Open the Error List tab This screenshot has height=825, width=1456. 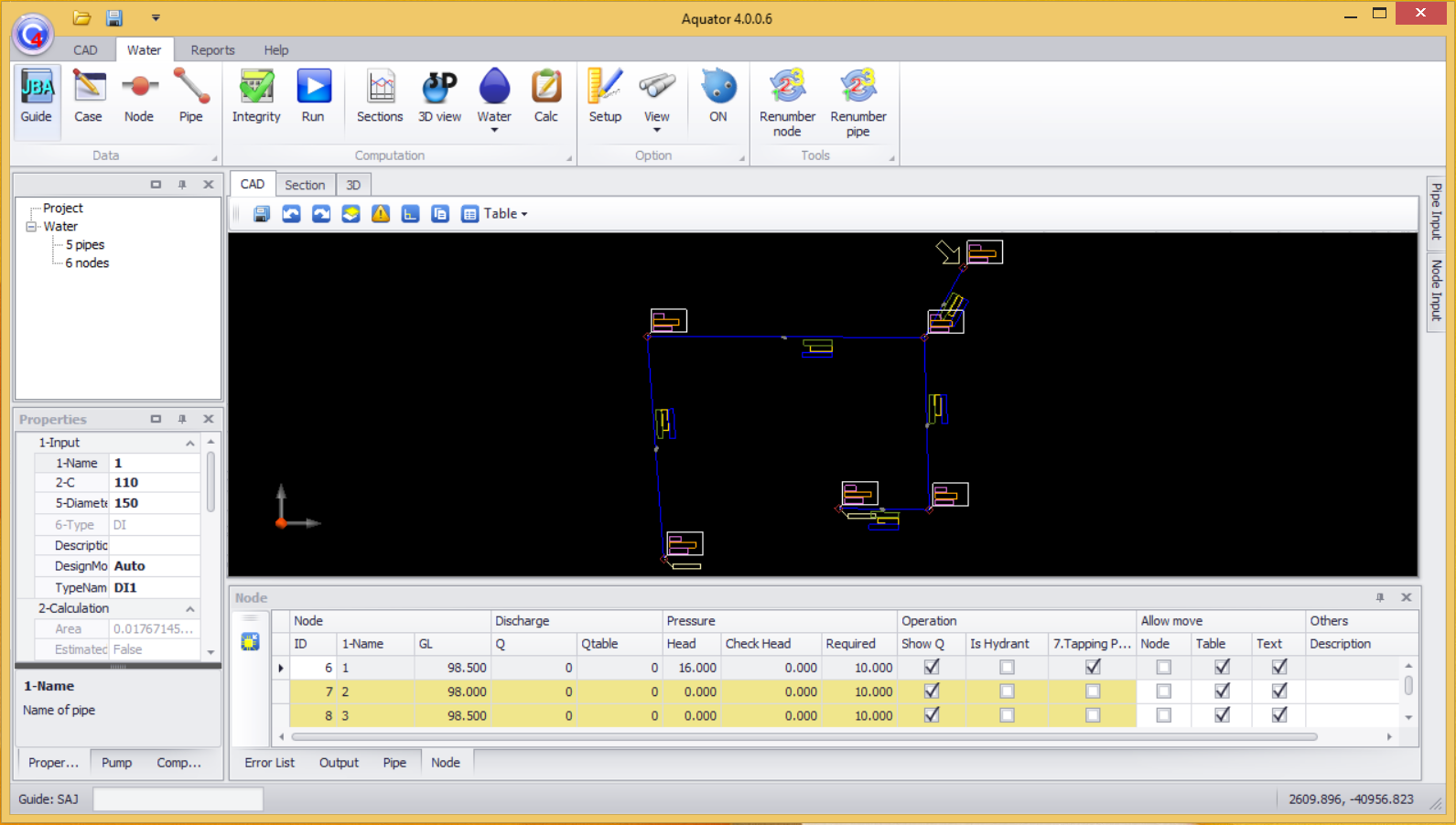[270, 763]
